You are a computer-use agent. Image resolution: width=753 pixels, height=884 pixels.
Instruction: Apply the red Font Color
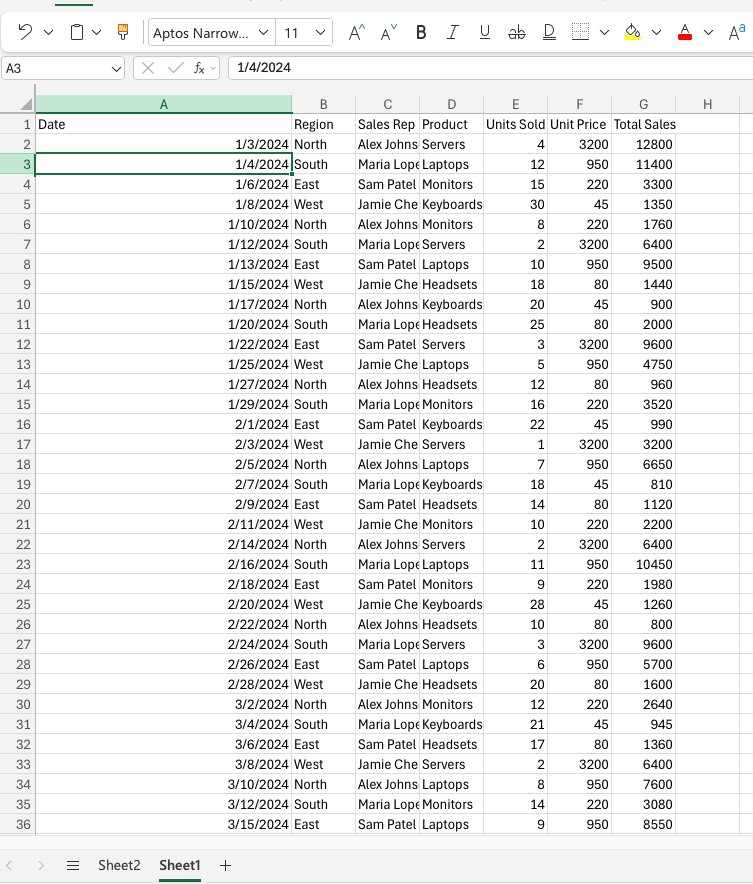[x=685, y=32]
